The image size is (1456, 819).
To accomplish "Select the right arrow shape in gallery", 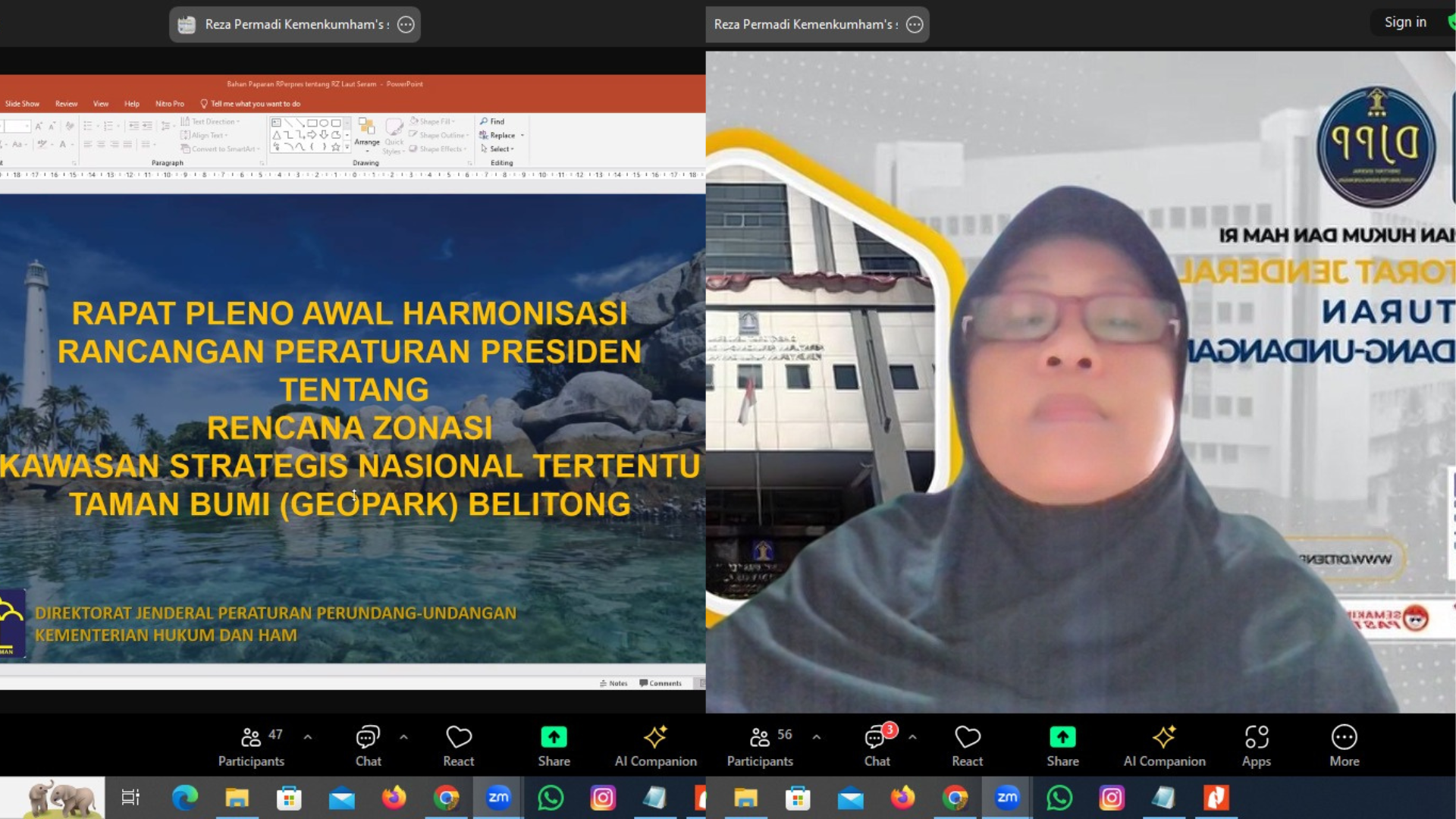I will tap(312, 134).
